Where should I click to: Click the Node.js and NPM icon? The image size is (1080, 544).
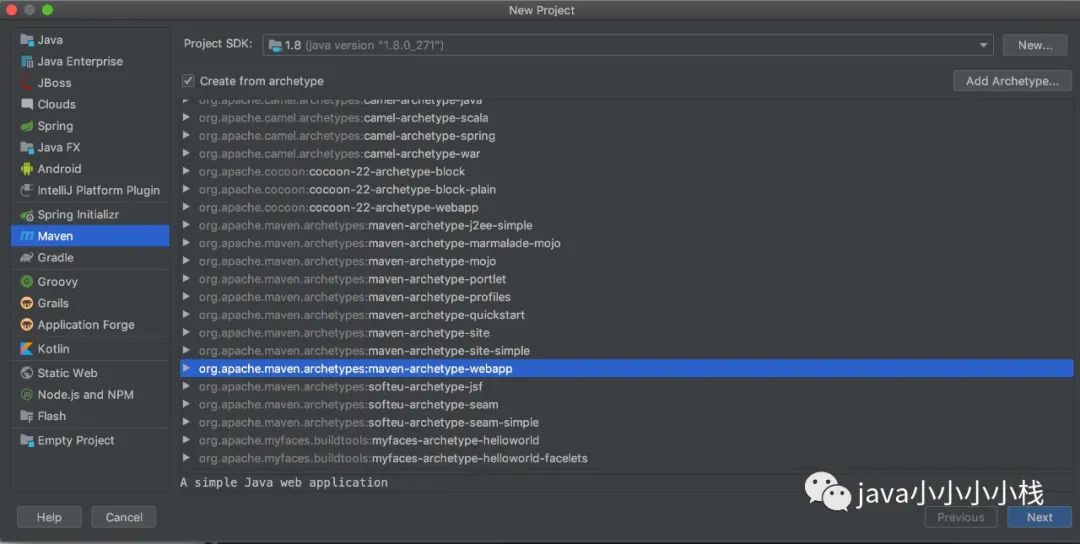point(27,395)
